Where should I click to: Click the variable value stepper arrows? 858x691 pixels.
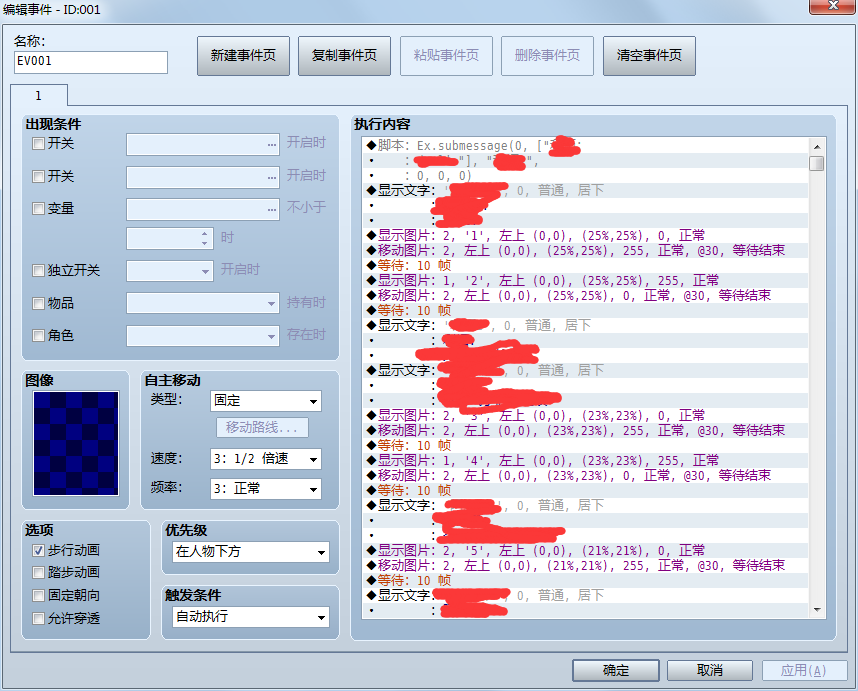[x=204, y=239]
